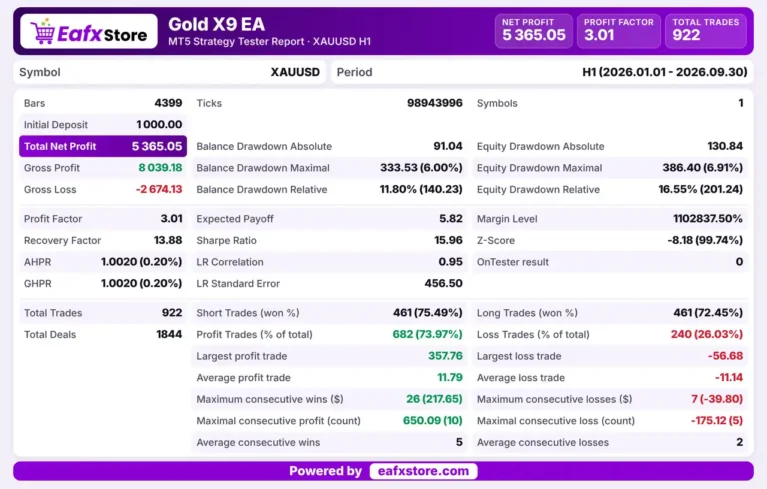Click Equity Drawdown Absolute value 130.84
This screenshot has height=489, width=767.
[x=725, y=146]
